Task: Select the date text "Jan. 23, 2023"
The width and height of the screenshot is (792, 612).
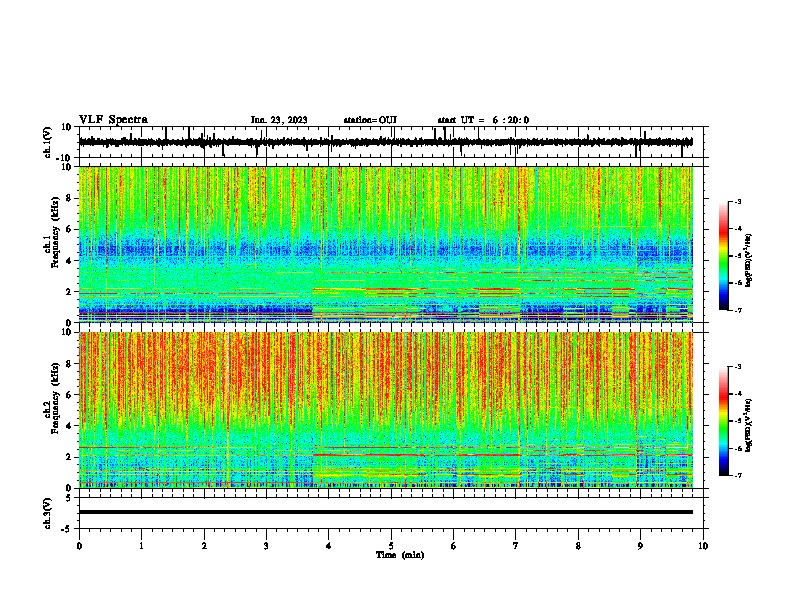Action: (x=279, y=120)
